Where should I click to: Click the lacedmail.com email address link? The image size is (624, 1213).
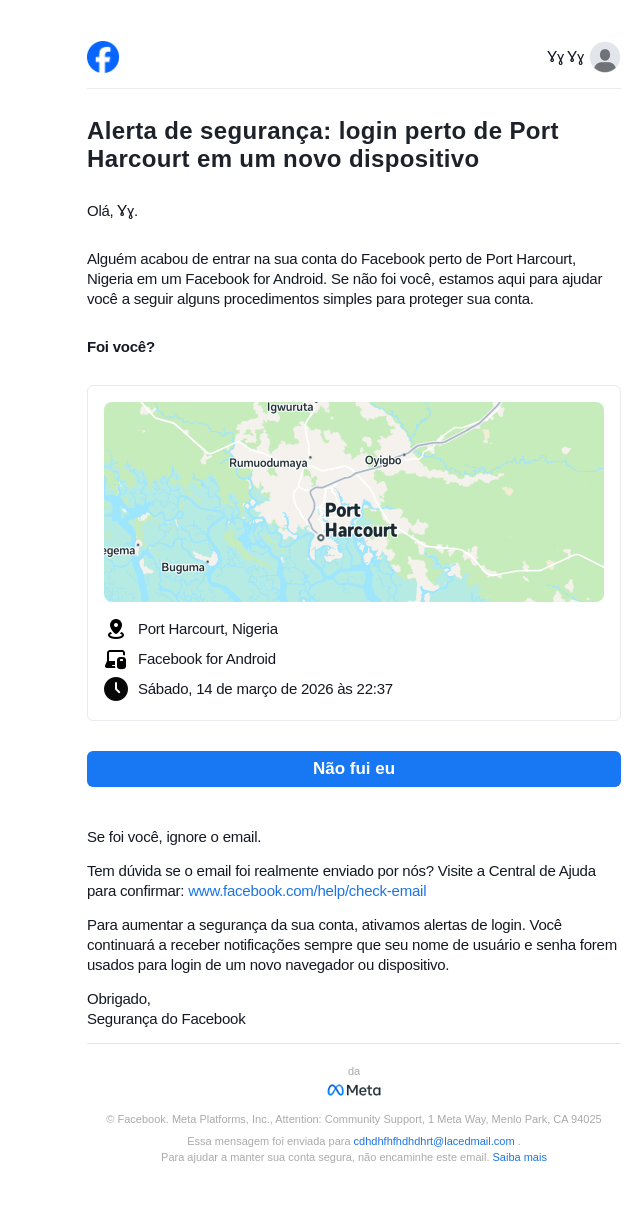[x=434, y=1141]
